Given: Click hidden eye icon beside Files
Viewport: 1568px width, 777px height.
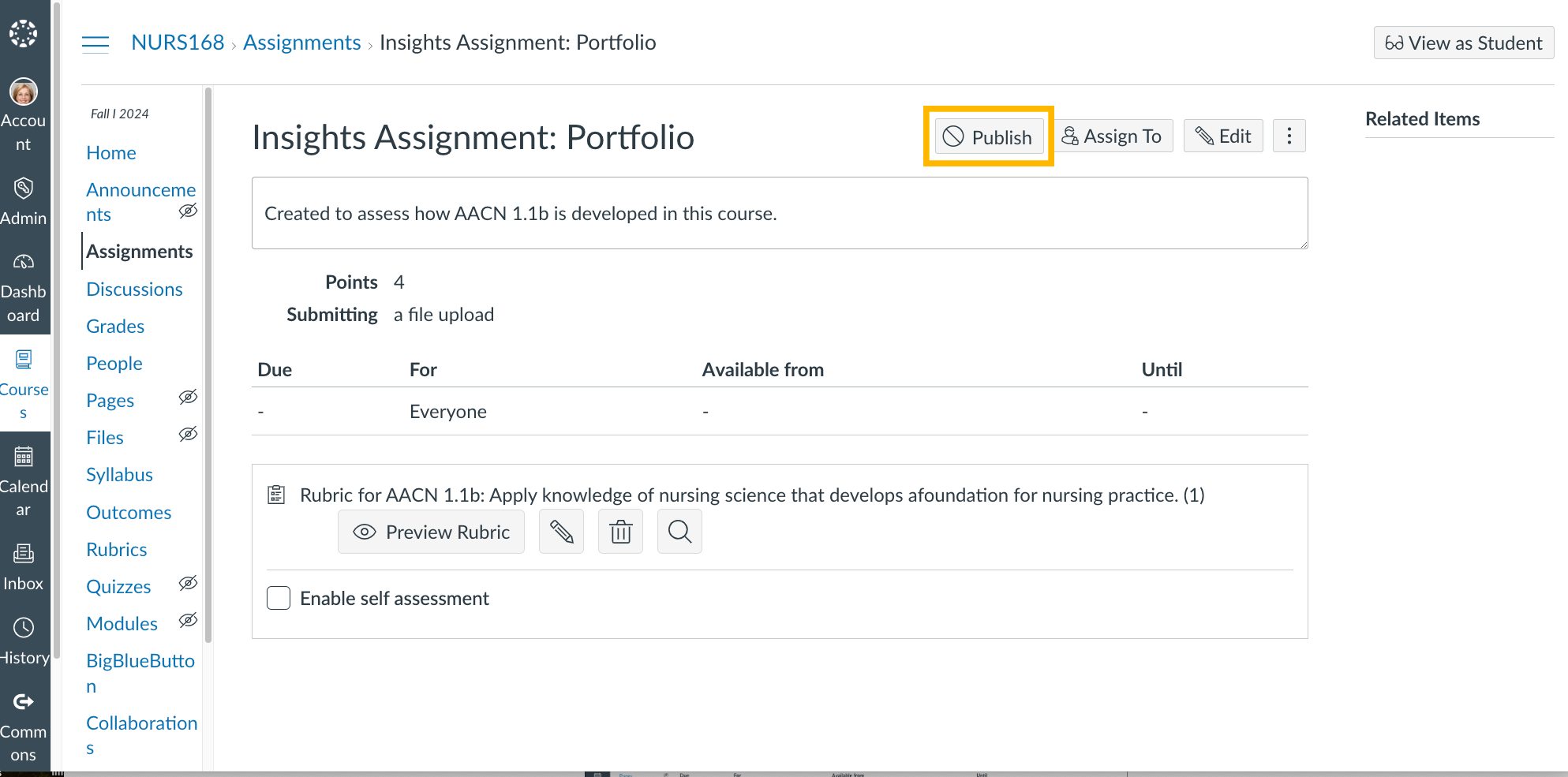Looking at the screenshot, I should tap(188, 434).
